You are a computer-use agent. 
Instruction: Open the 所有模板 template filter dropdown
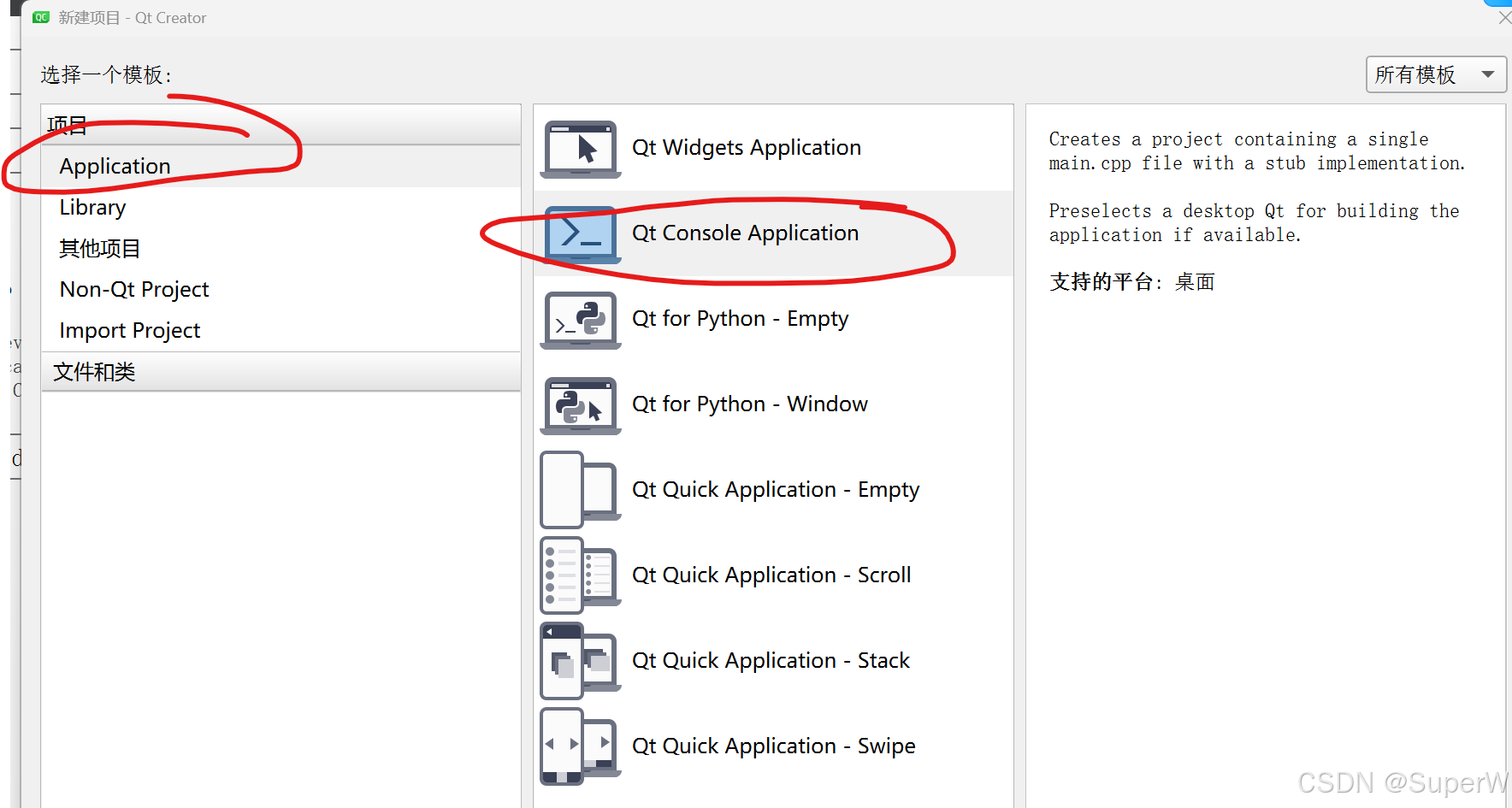click(1436, 74)
